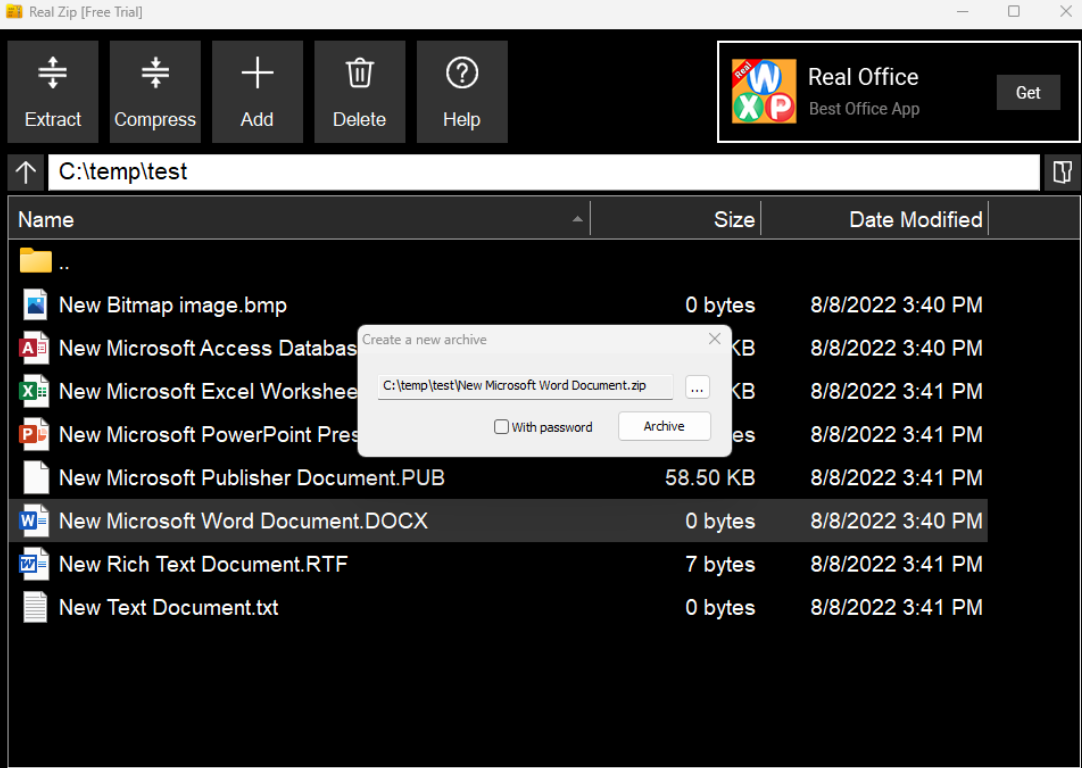Click the C:\temp\test address bar
Screen dimensions: 1082x768
pyautogui.click(x=543, y=172)
